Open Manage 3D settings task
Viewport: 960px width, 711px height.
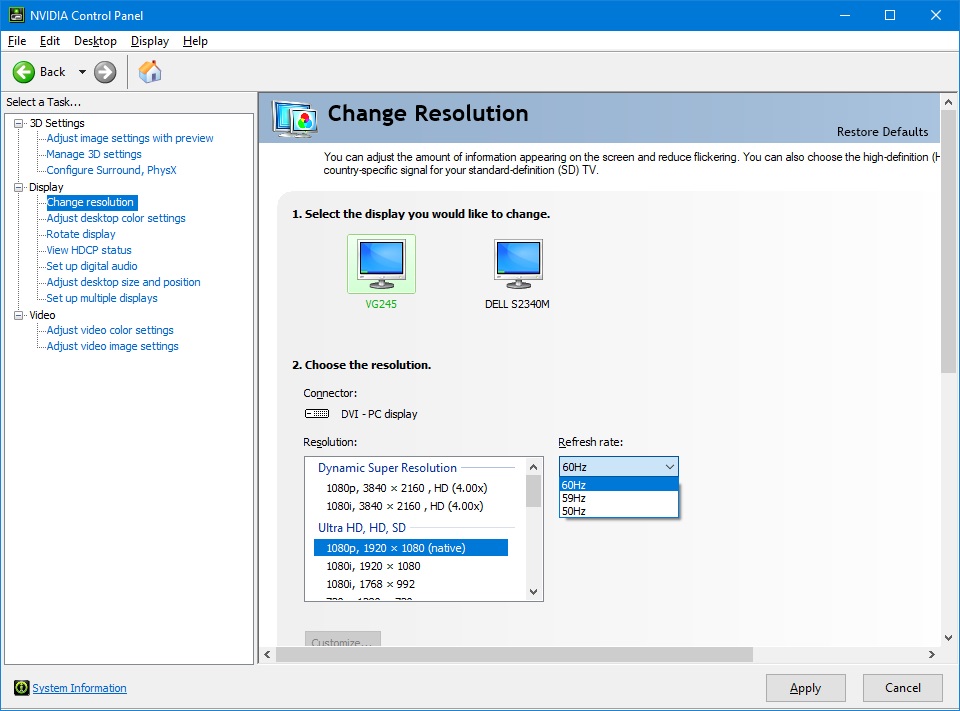coord(94,154)
